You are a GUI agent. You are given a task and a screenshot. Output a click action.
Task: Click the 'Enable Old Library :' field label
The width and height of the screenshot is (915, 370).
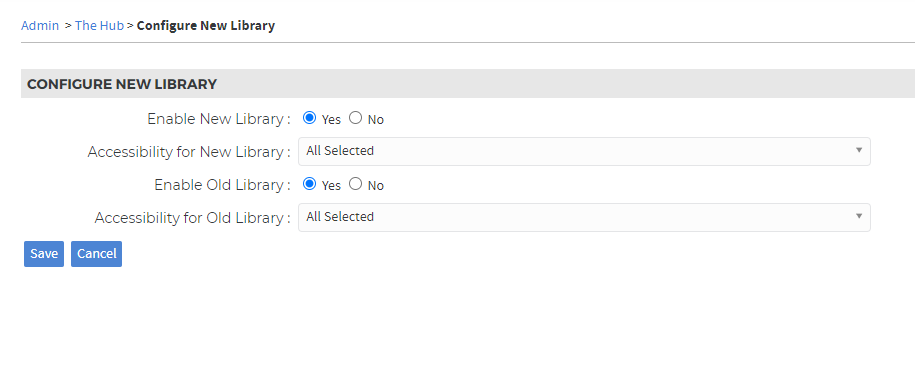click(222, 184)
